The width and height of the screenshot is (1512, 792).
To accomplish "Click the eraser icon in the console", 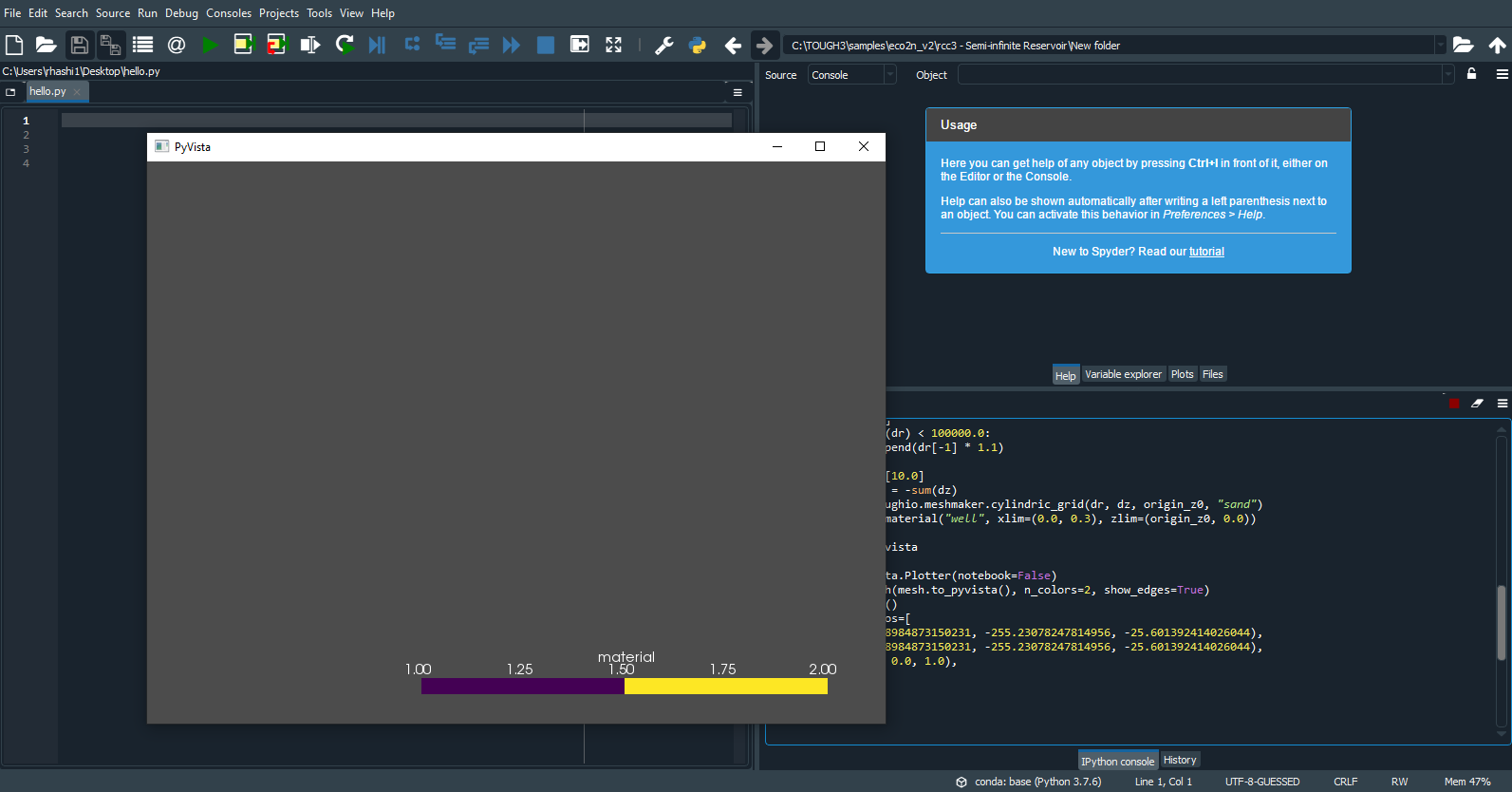I will tap(1477, 404).
